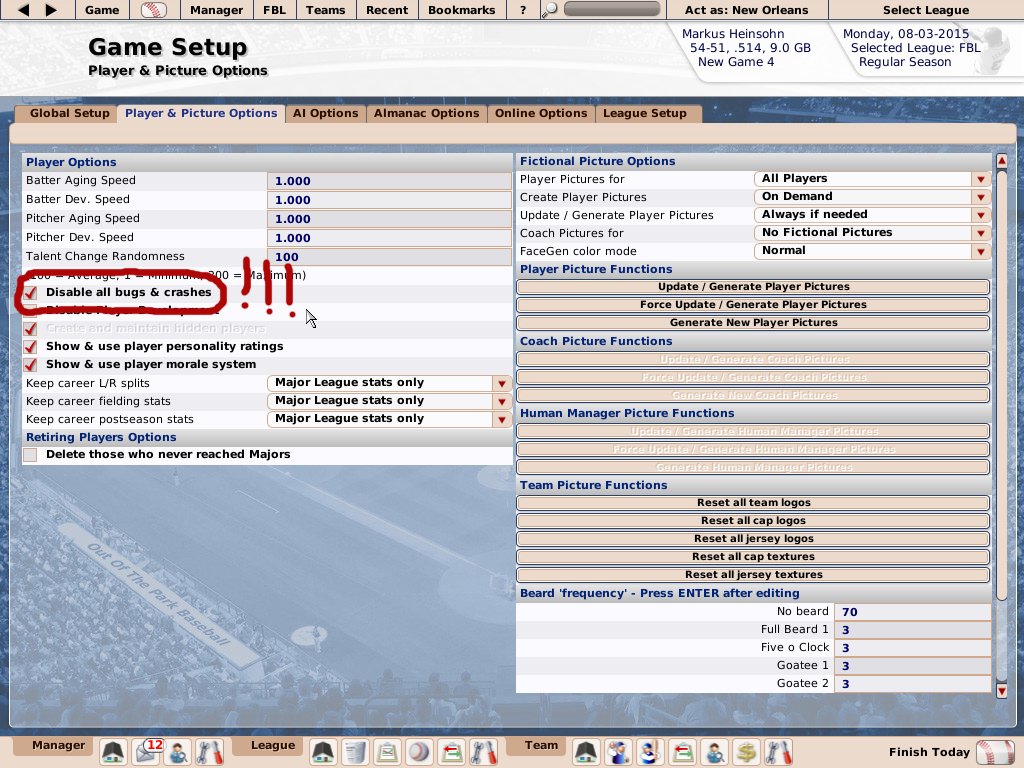Screen dimensions: 1024x768
Task: Change the FaceGen color mode dropdown
Action: [980, 251]
